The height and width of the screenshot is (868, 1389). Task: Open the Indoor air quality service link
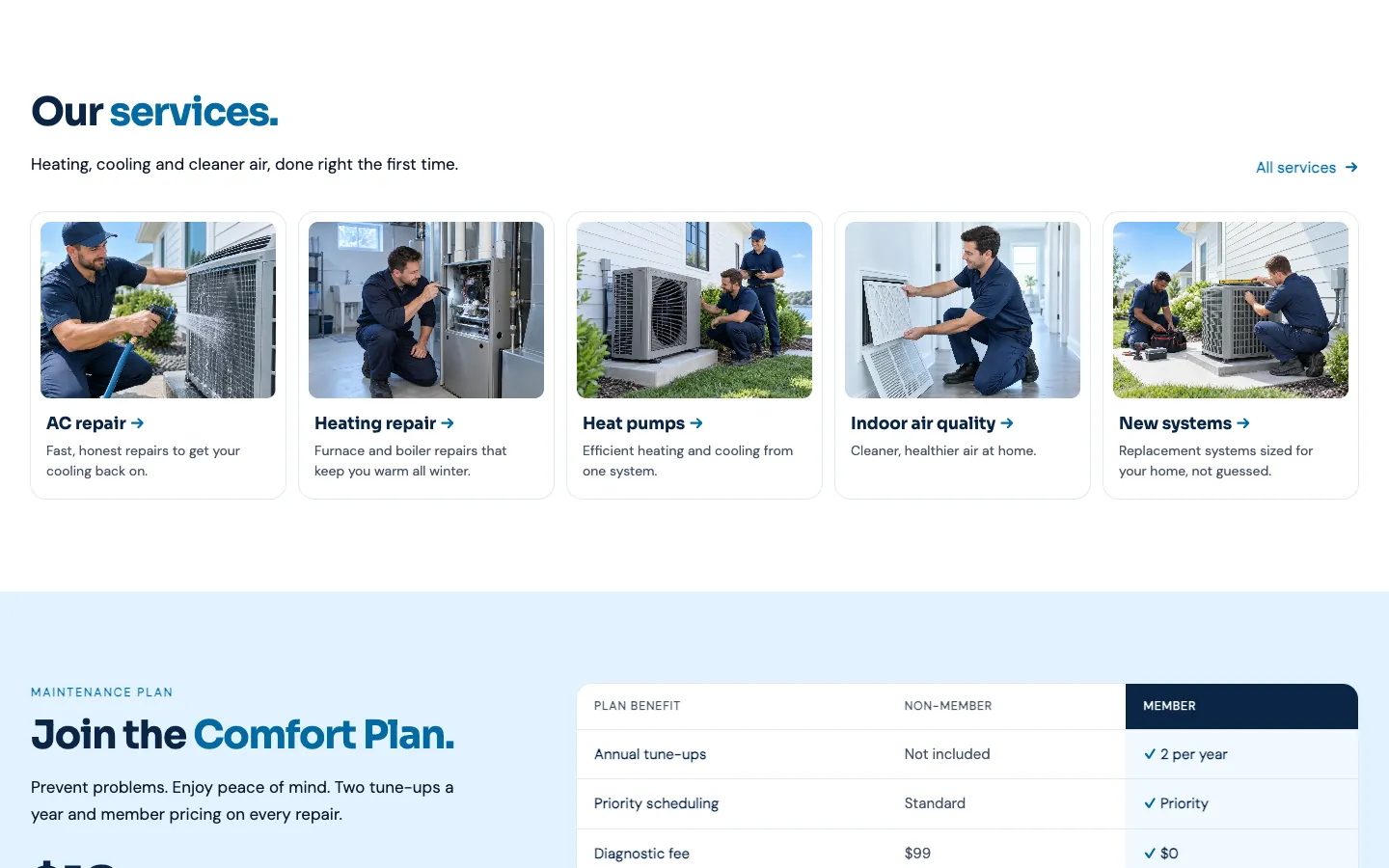(932, 423)
